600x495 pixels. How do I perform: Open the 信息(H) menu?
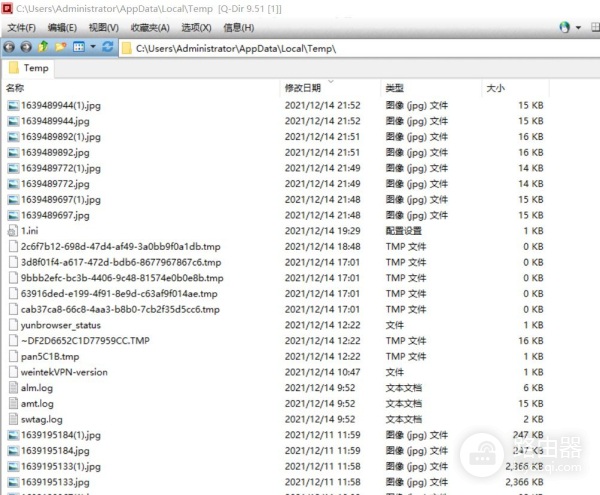coord(239,28)
